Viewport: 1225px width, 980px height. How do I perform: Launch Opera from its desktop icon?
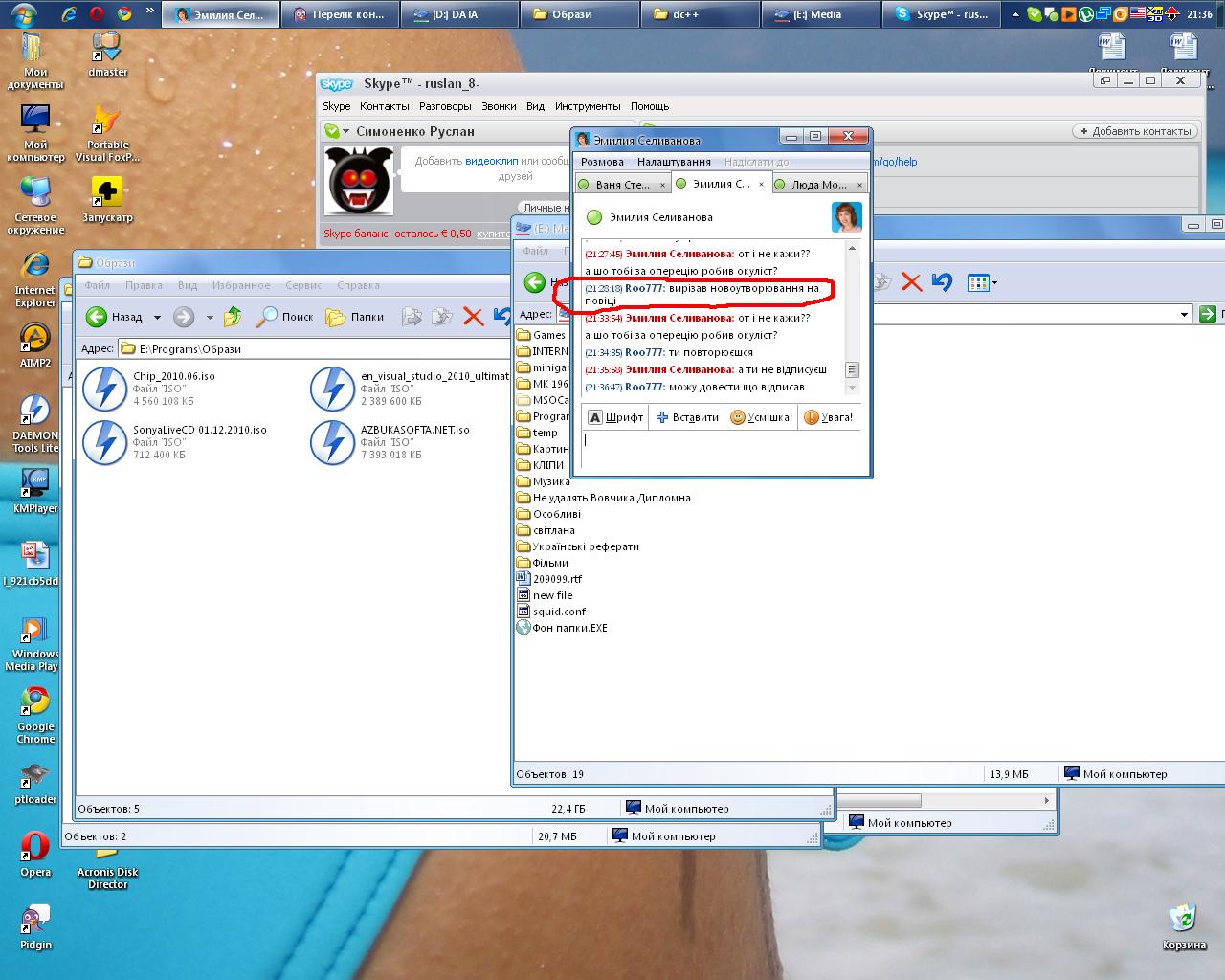(x=35, y=854)
